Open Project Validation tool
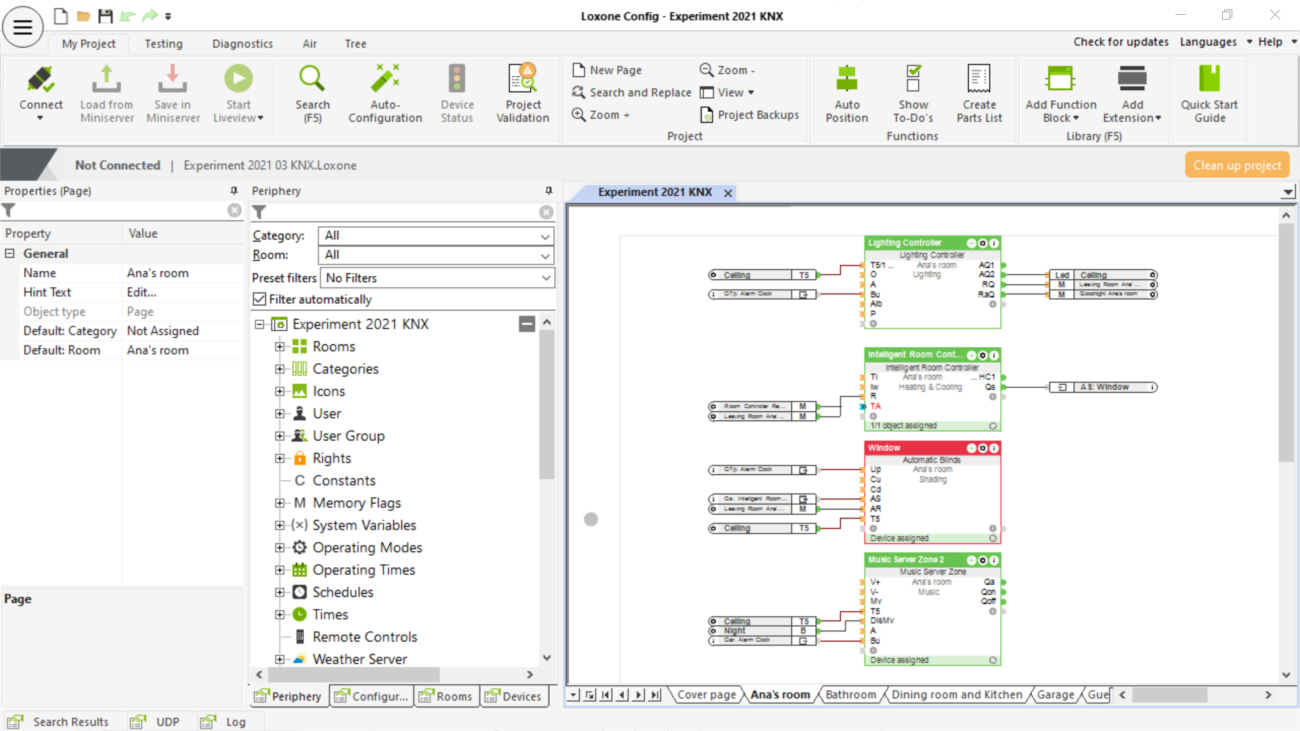The image size is (1300, 731). [522, 80]
